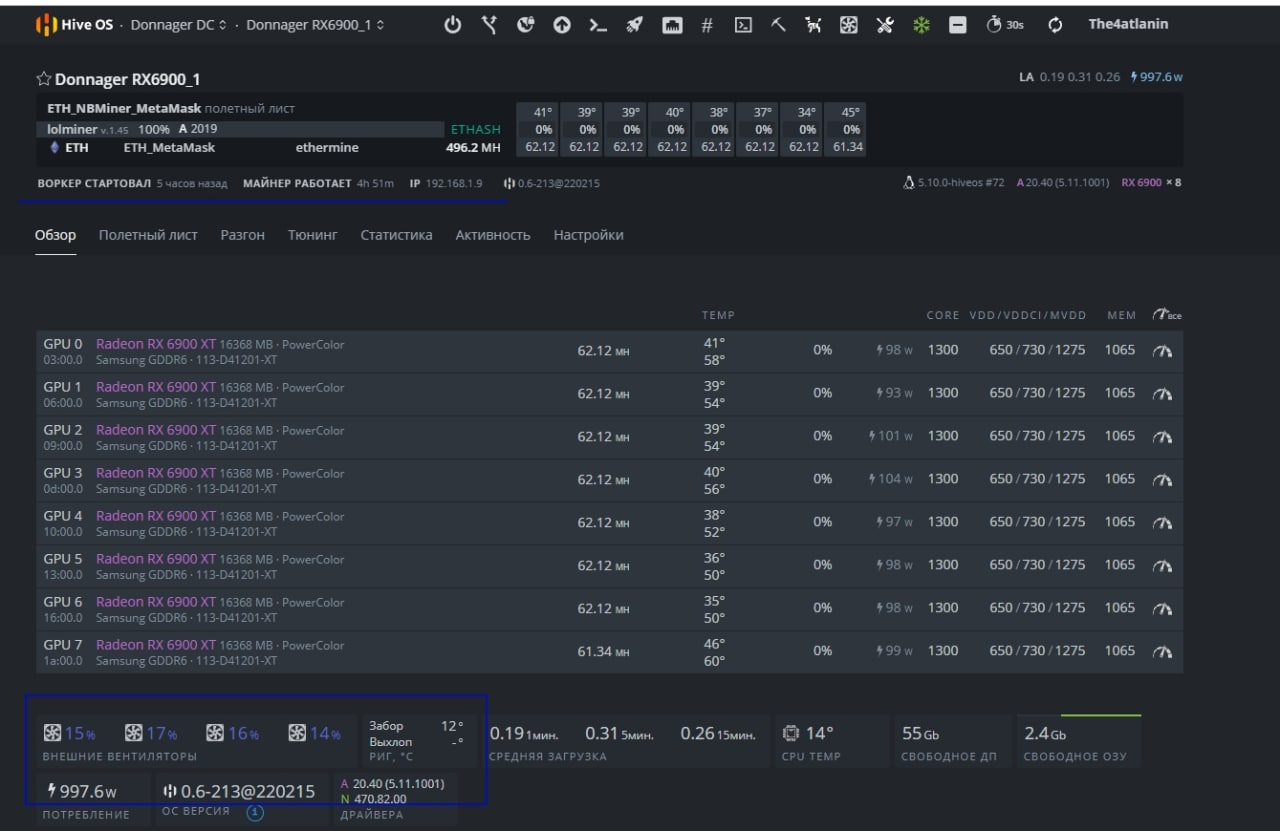This screenshot has width=1280, height=831.
Task: Open GPU 7 overclock gauge icon
Action: point(1162,652)
